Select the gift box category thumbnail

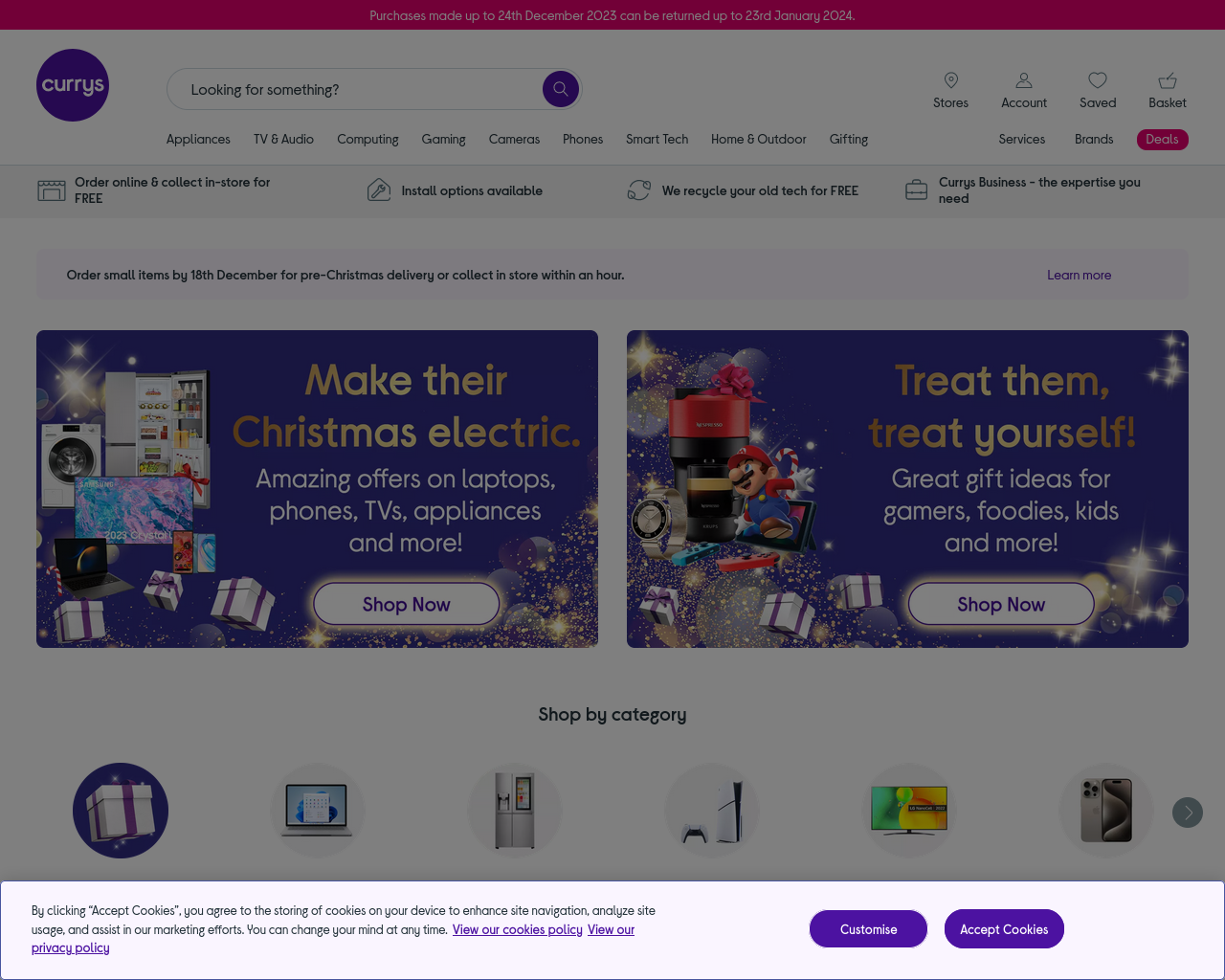click(x=121, y=811)
